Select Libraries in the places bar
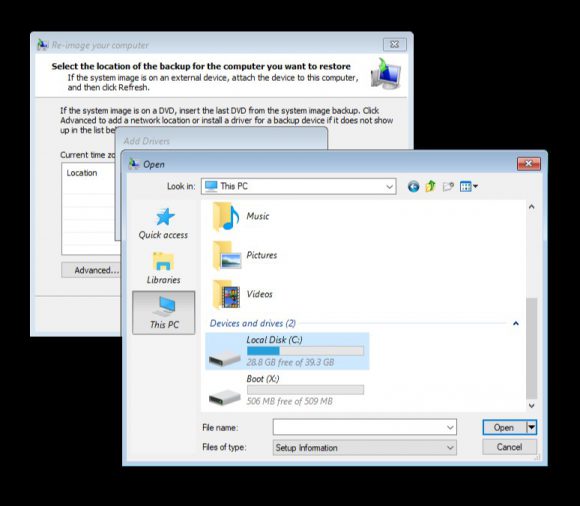Viewport: 580px width, 506px height. (163, 268)
